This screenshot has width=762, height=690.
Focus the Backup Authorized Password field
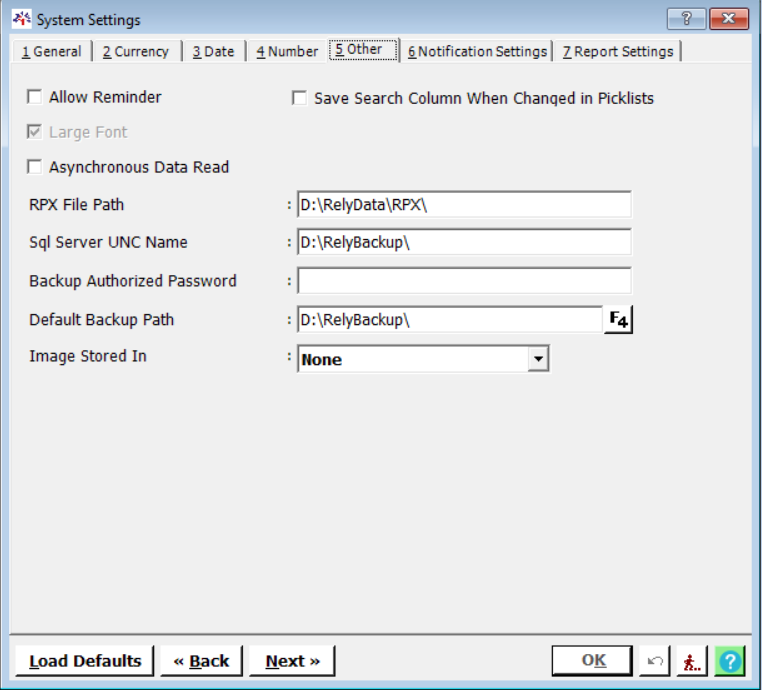pyautogui.click(x=464, y=281)
